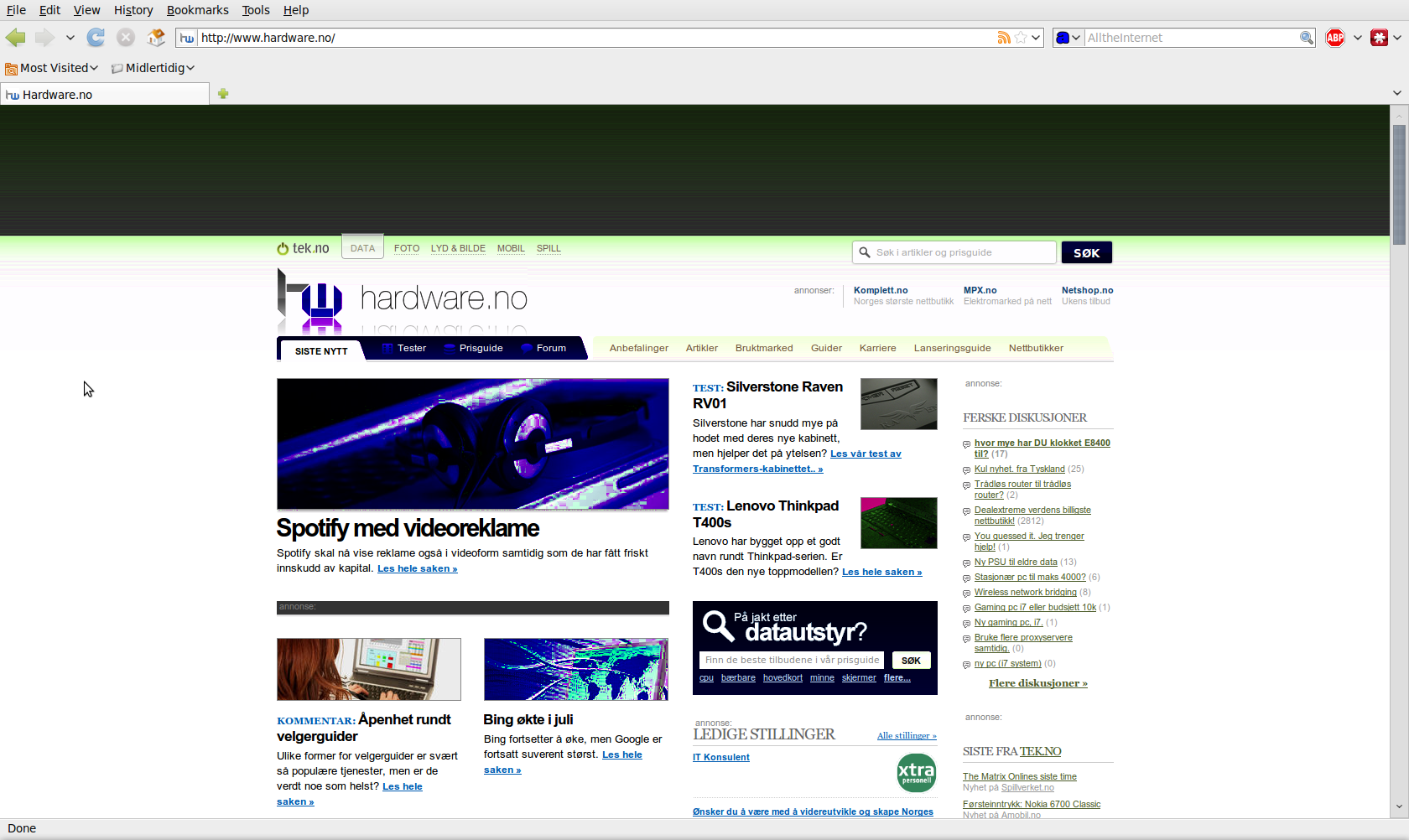Click the URL address field
This screenshot has width=1409, height=840.
(x=595, y=38)
